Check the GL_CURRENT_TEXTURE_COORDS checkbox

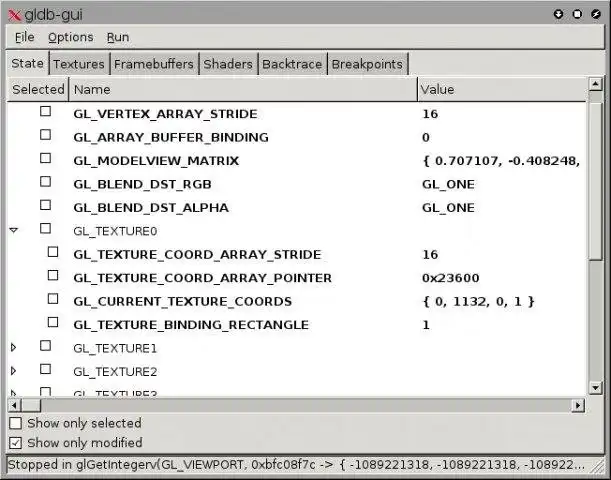[53, 299]
